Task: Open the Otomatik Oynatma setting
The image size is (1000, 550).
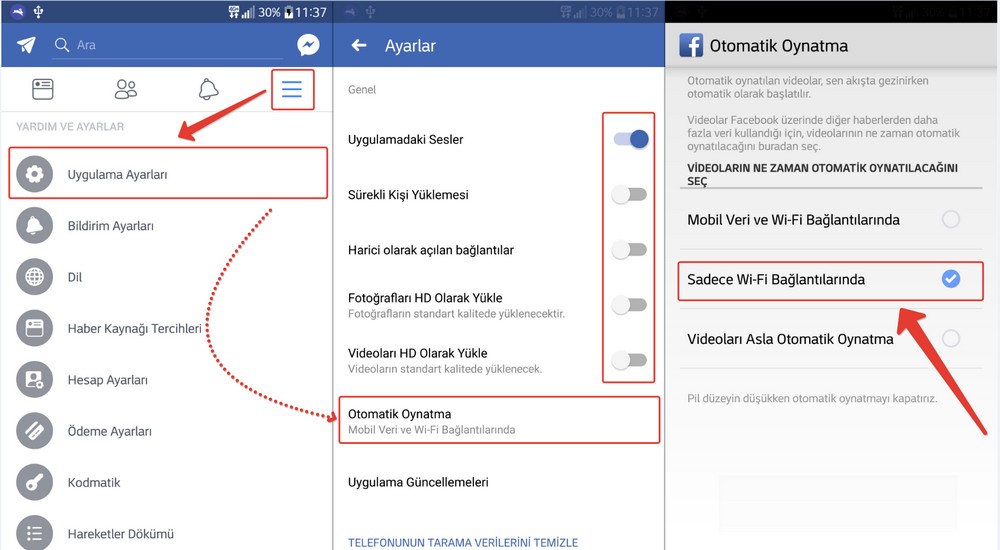Action: pyautogui.click(x=498, y=421)
